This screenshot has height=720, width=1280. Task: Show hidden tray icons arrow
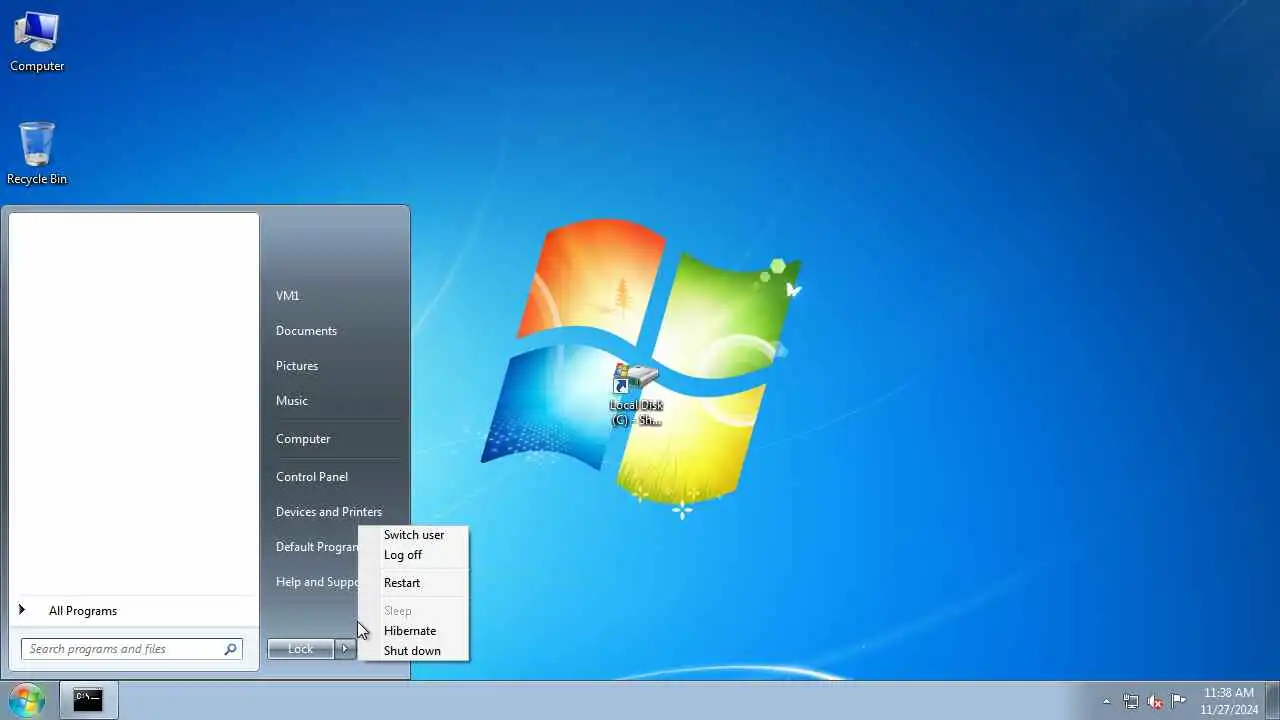(1106, 701)
